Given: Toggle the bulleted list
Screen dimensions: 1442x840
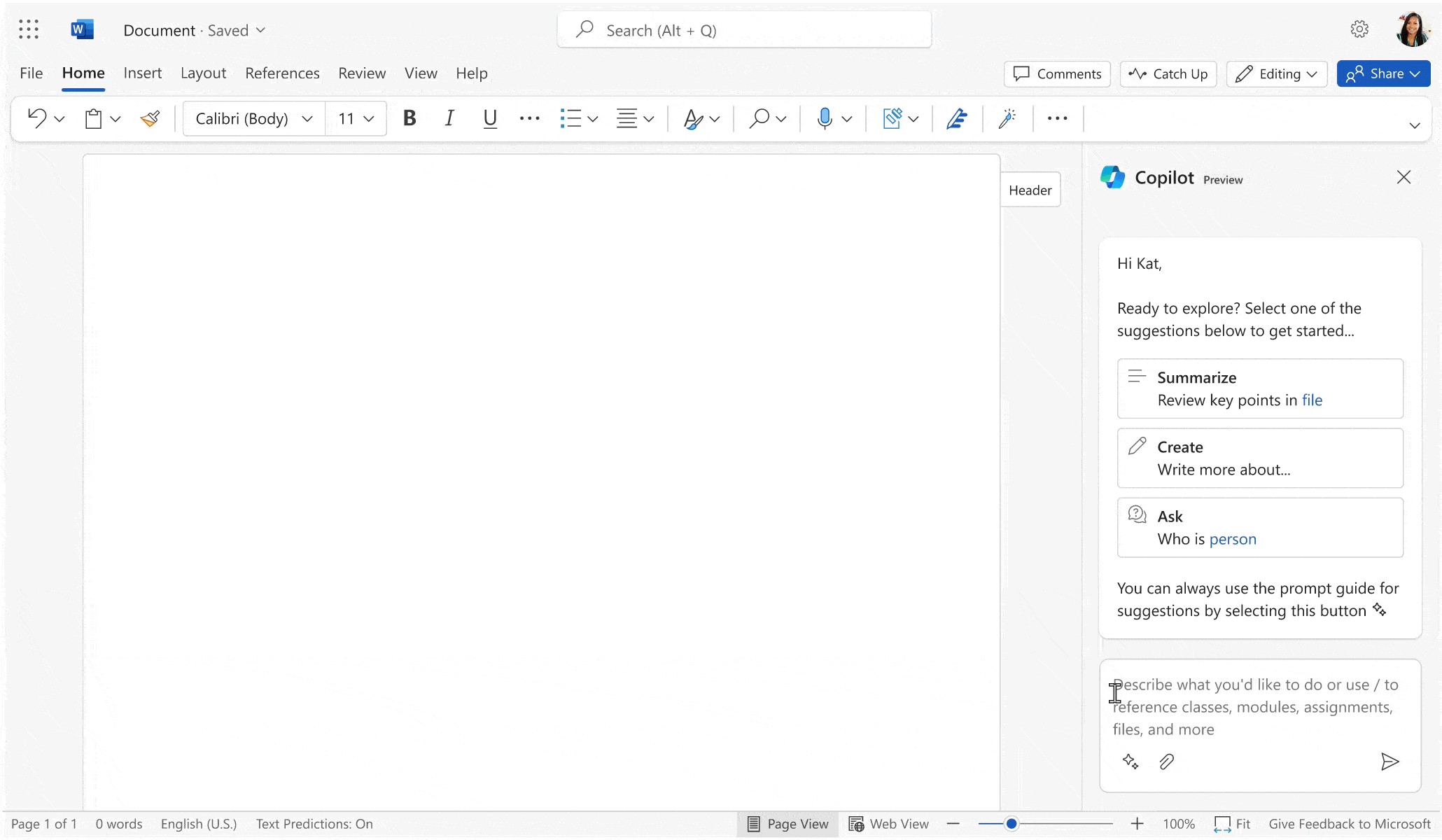Looking at the screenshot, I should (x=568, y=118).
